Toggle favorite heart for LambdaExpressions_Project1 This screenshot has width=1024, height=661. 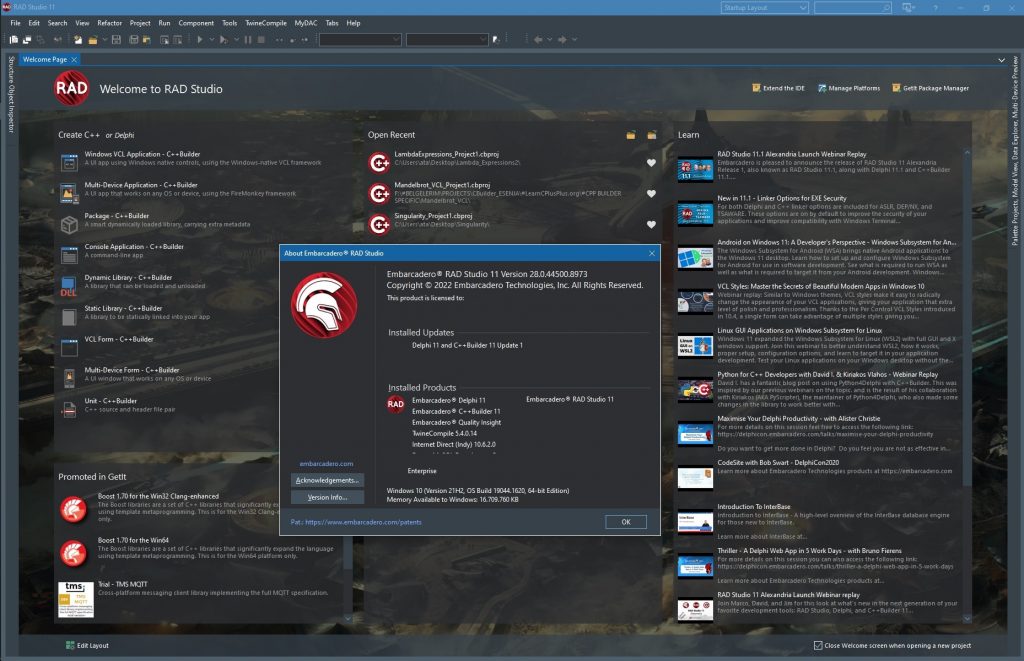(x=651, y=163)
